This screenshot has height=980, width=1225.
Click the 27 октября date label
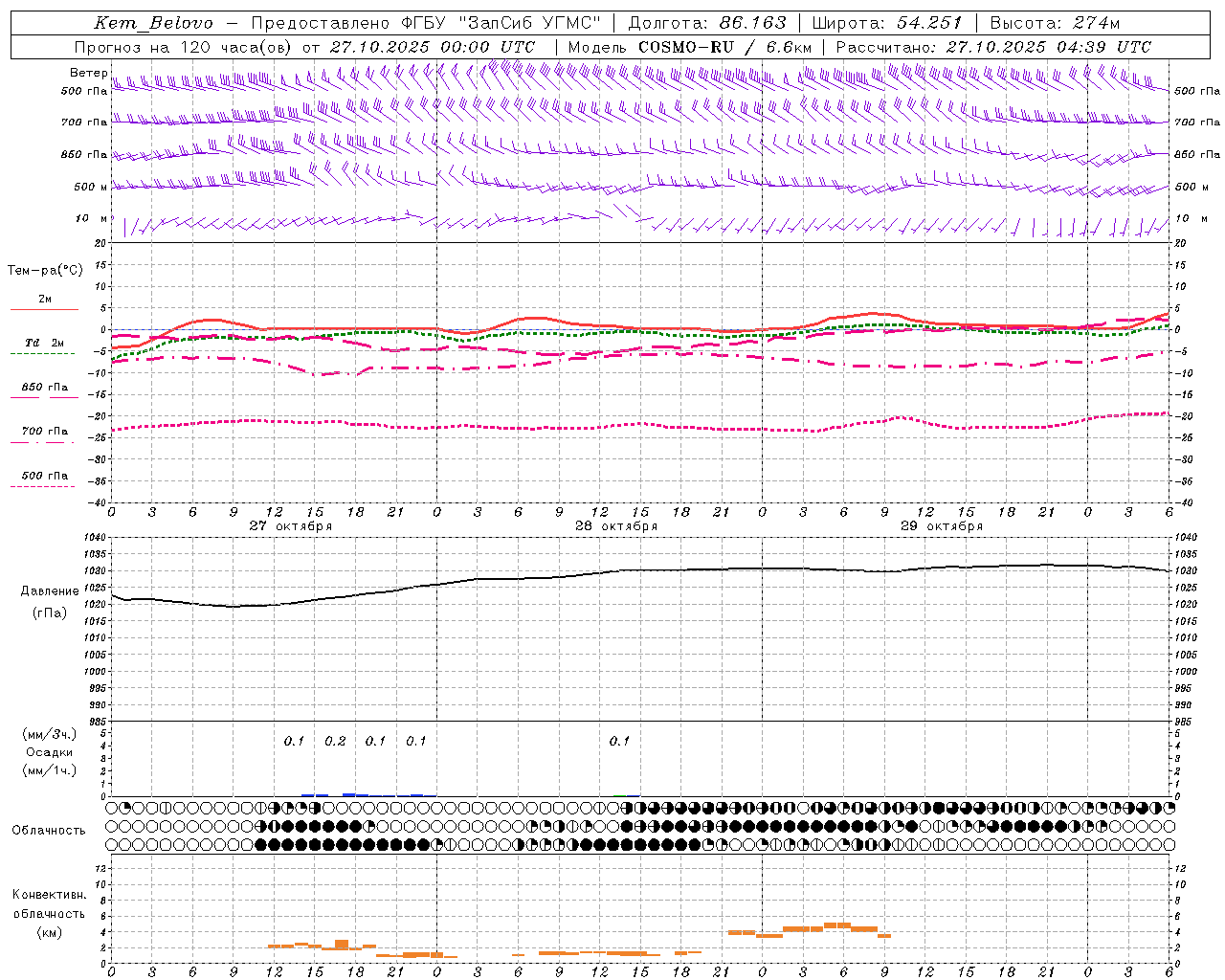291,526
